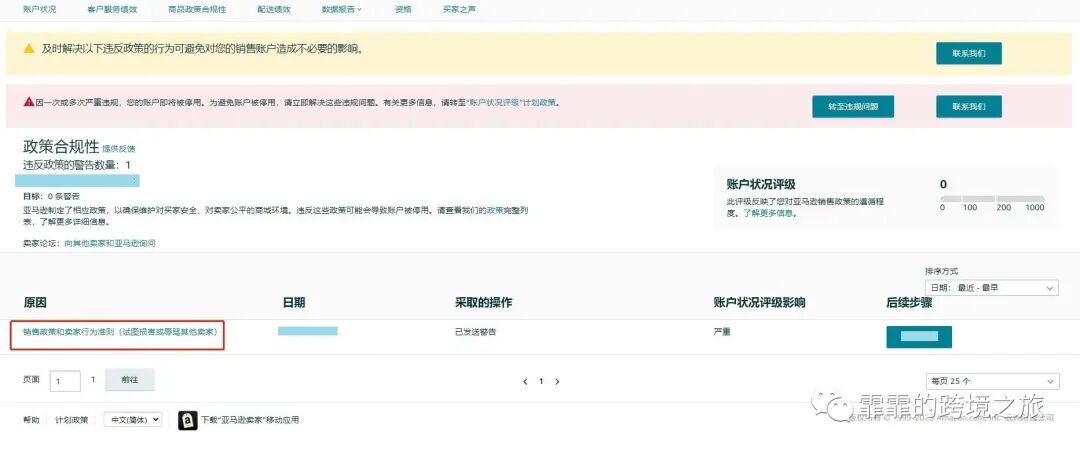Expand the 数据报告 menu
This screenshot has height=454, width=1080.
pos(342,10)
